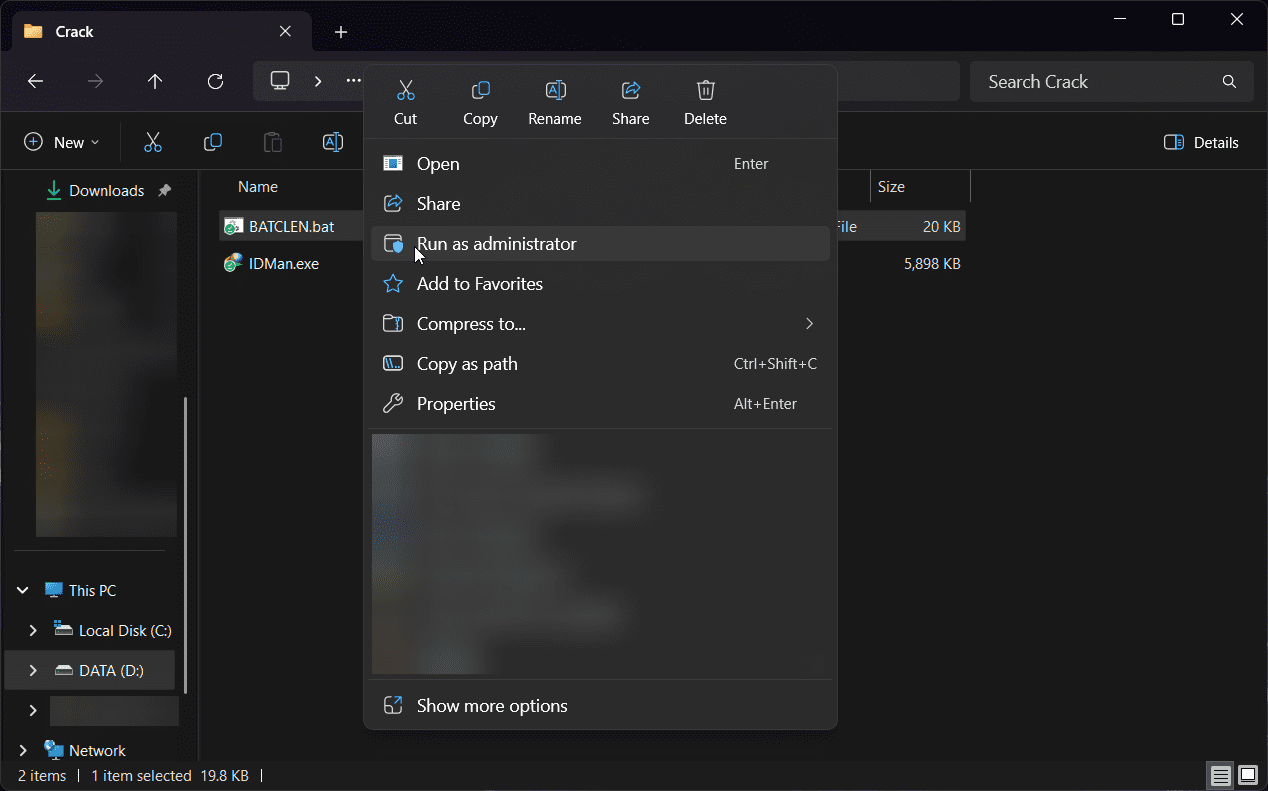Screen dimensions: 1268x791
Task: Add a new Explorer tab
Action: click(340, 32)
